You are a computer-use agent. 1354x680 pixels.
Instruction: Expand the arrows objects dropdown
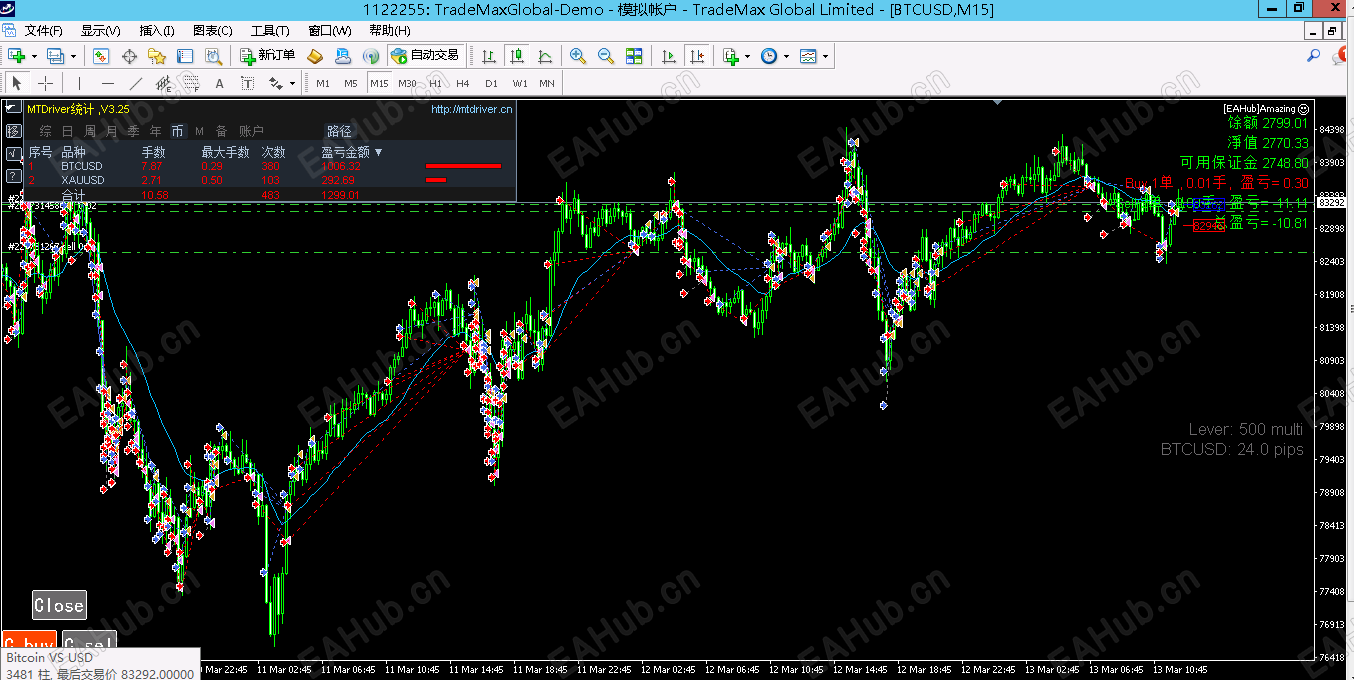pyautogui.click(x=292, y=84)
